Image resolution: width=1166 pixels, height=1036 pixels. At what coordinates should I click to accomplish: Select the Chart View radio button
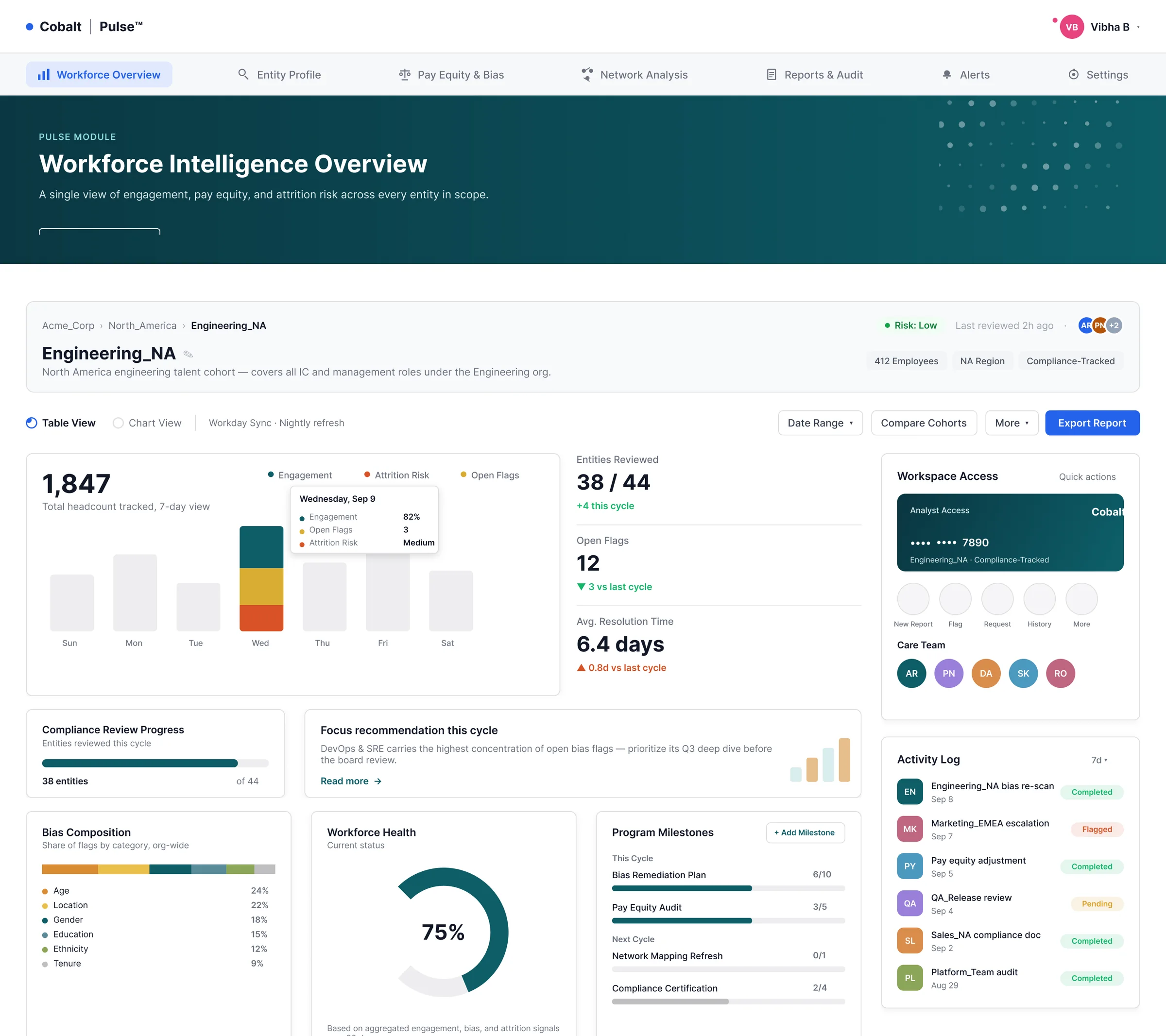pyautogui.click(x=118, y=423)
